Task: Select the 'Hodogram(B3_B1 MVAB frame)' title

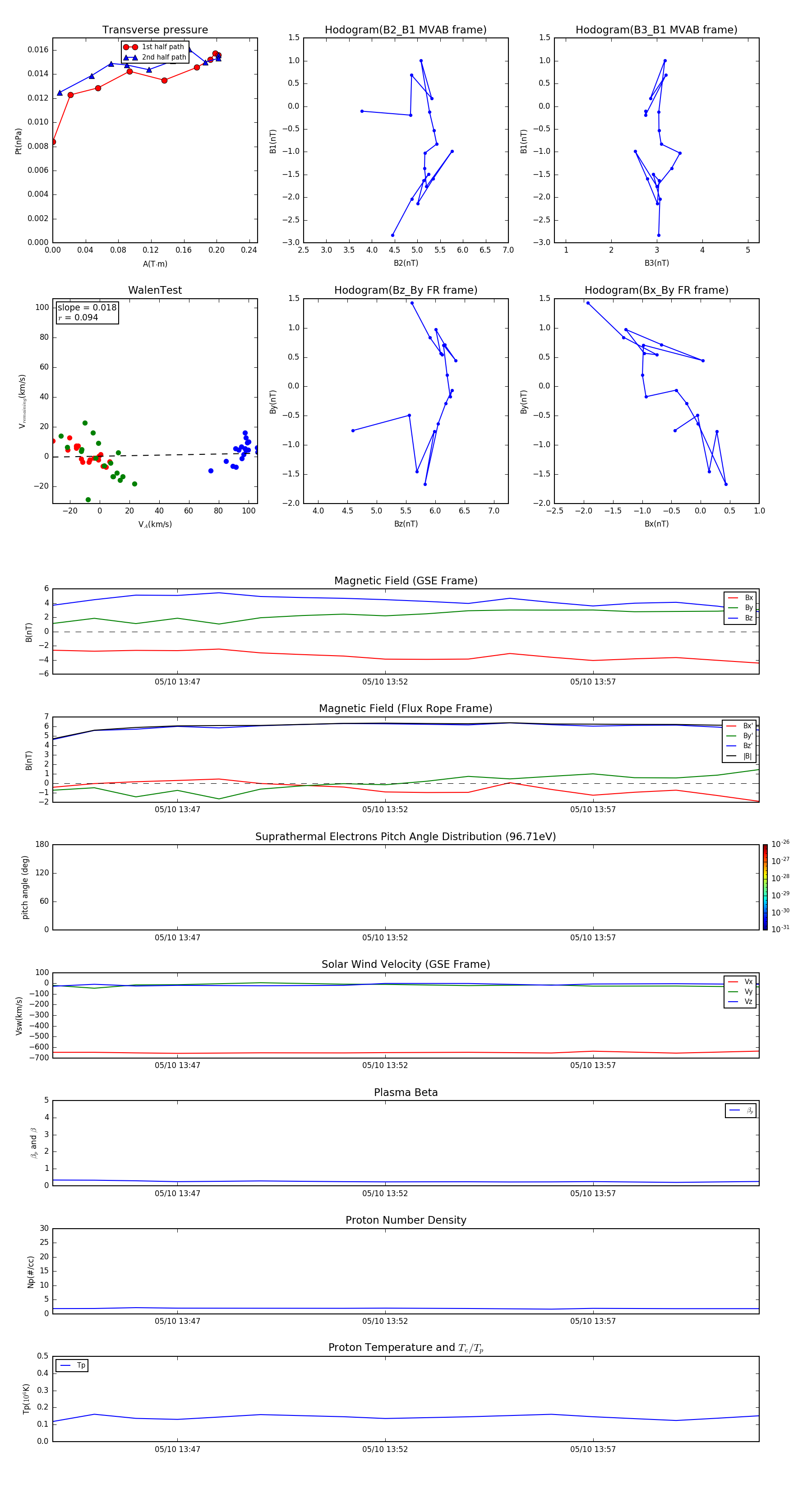Action: click(x=656, y=30)
